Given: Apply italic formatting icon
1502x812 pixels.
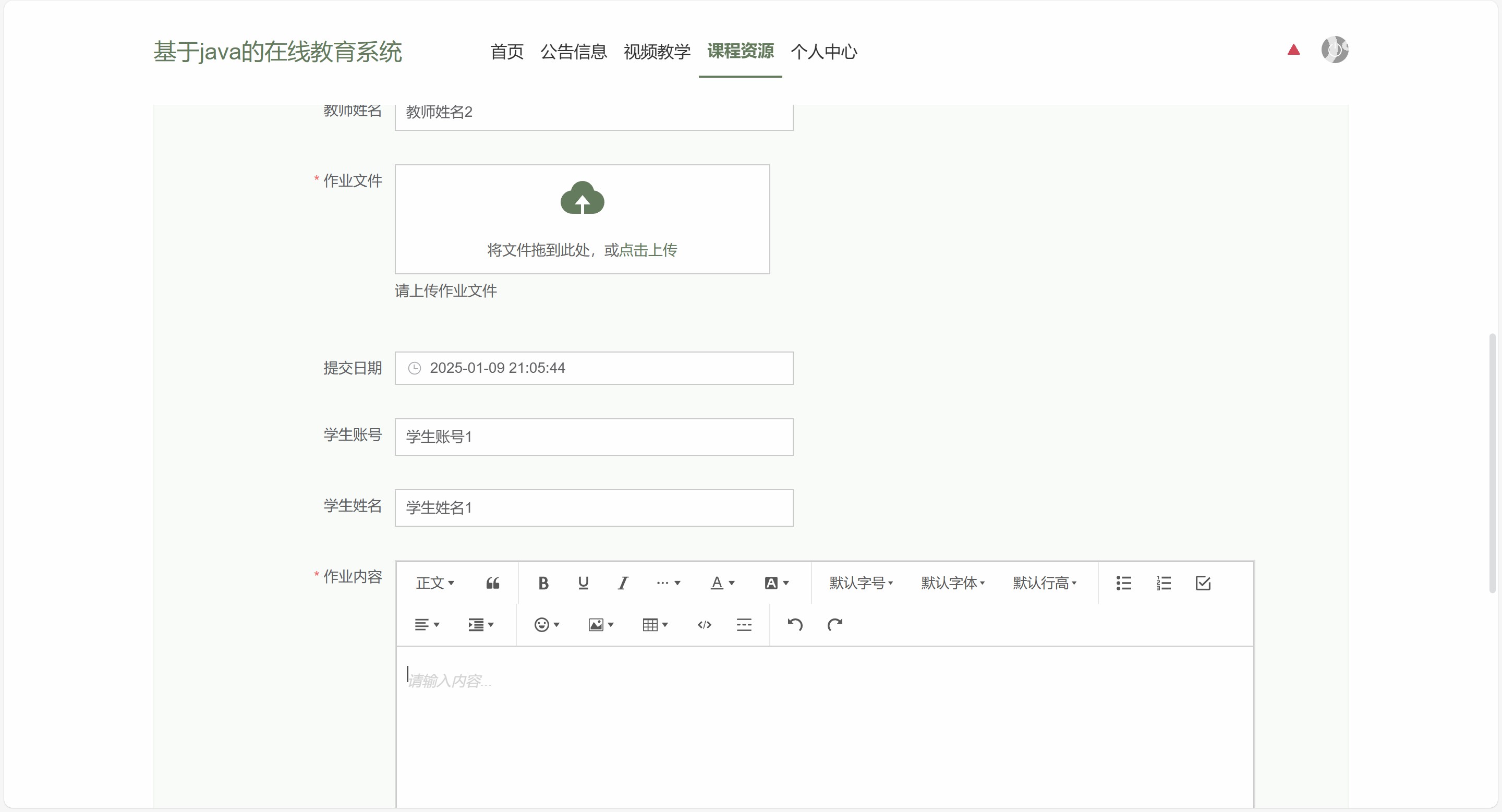Looking at the screenshot, I should pyautogui.click(x=622, y=583).
